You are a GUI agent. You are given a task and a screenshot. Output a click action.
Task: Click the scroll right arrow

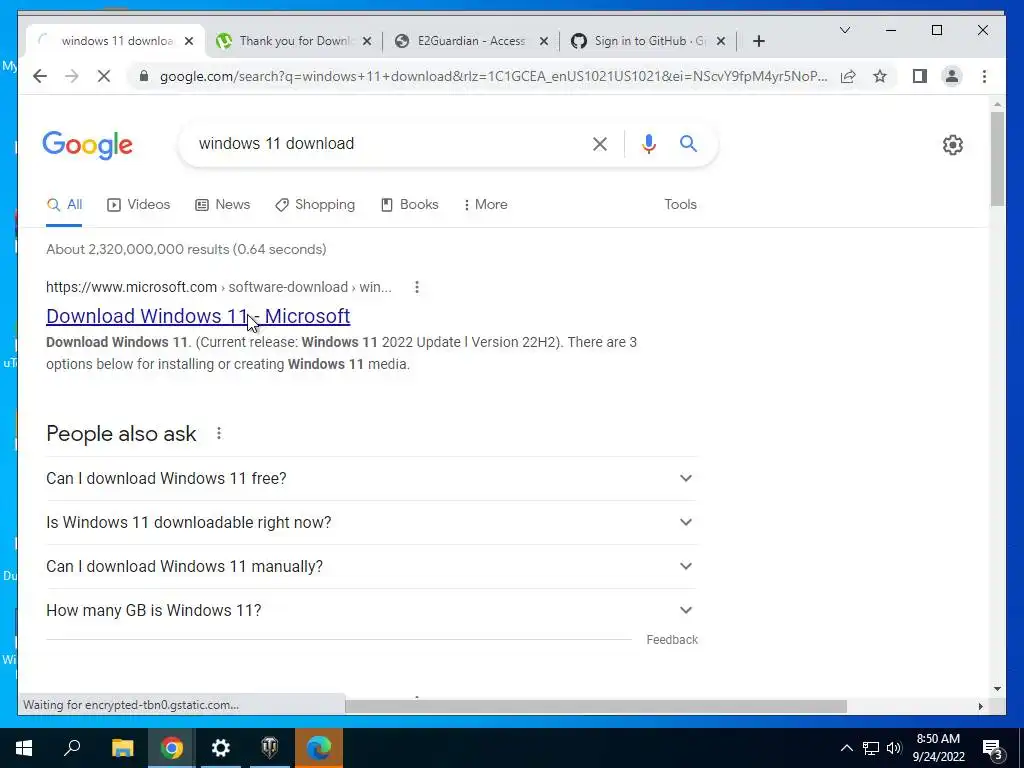(x=980, y=707)
